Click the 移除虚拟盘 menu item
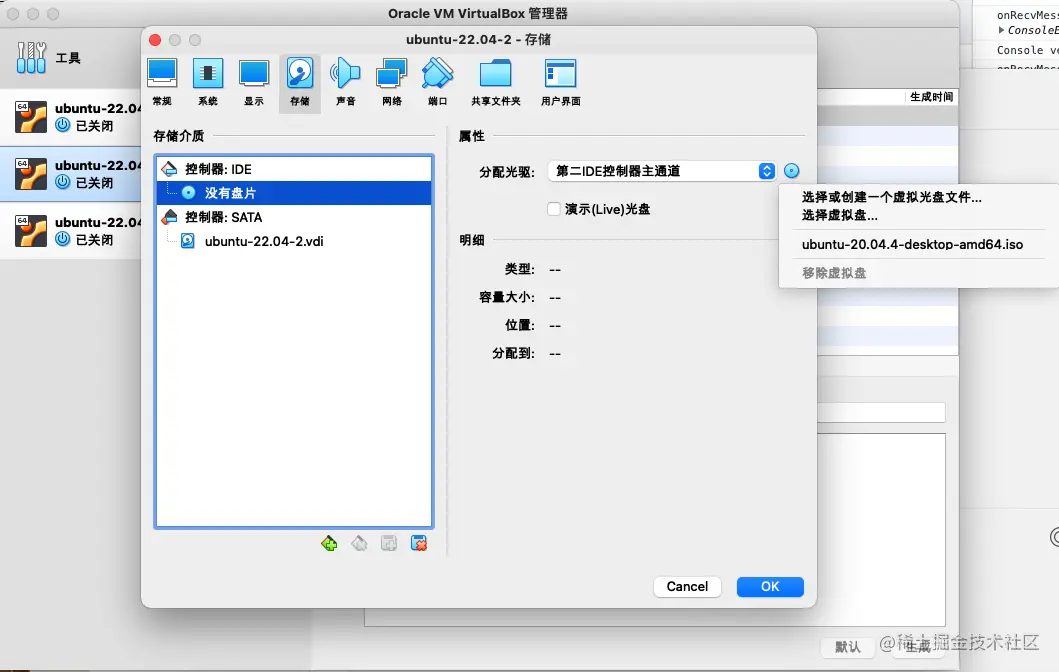The width and height of the screenshot is (1059, 672). tap(834, 273)
